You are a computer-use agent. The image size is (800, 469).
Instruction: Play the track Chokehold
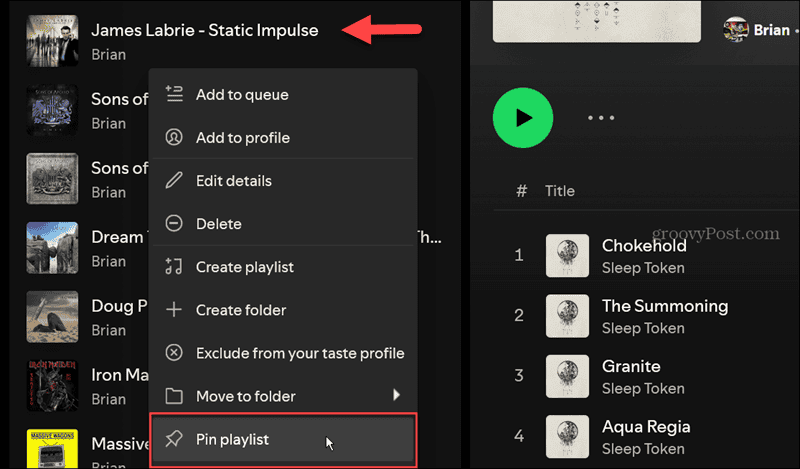pyautogui.click(x=644, y=245)
